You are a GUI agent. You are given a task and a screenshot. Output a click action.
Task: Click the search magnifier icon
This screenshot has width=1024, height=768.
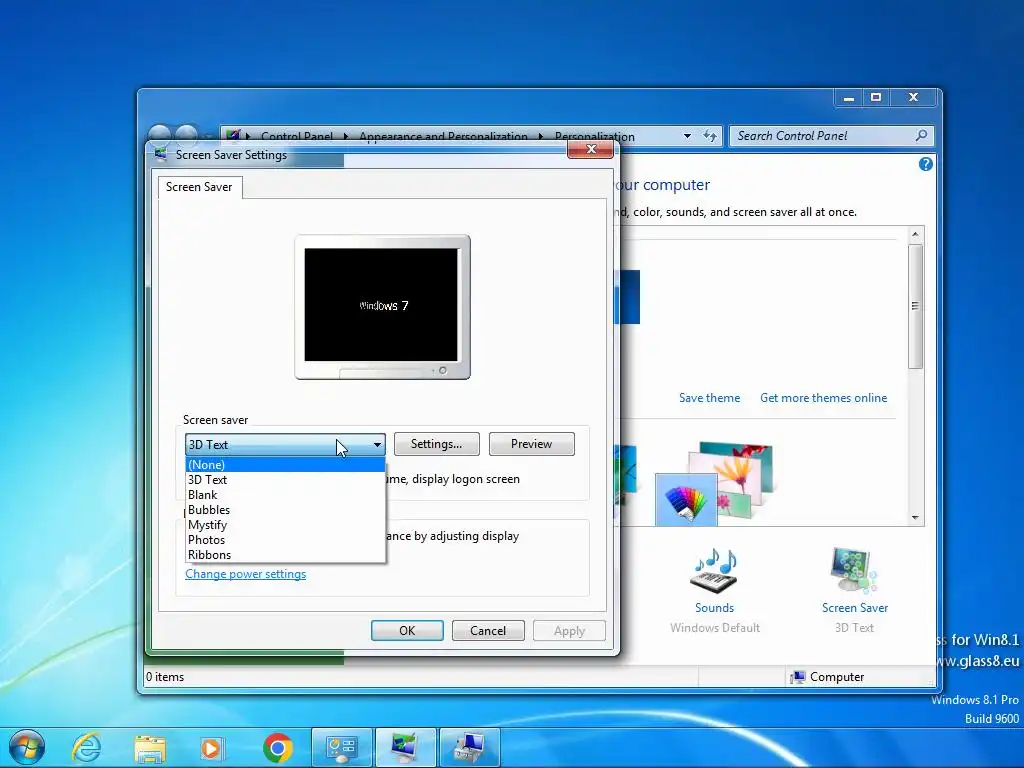click(x=921, y=136)
